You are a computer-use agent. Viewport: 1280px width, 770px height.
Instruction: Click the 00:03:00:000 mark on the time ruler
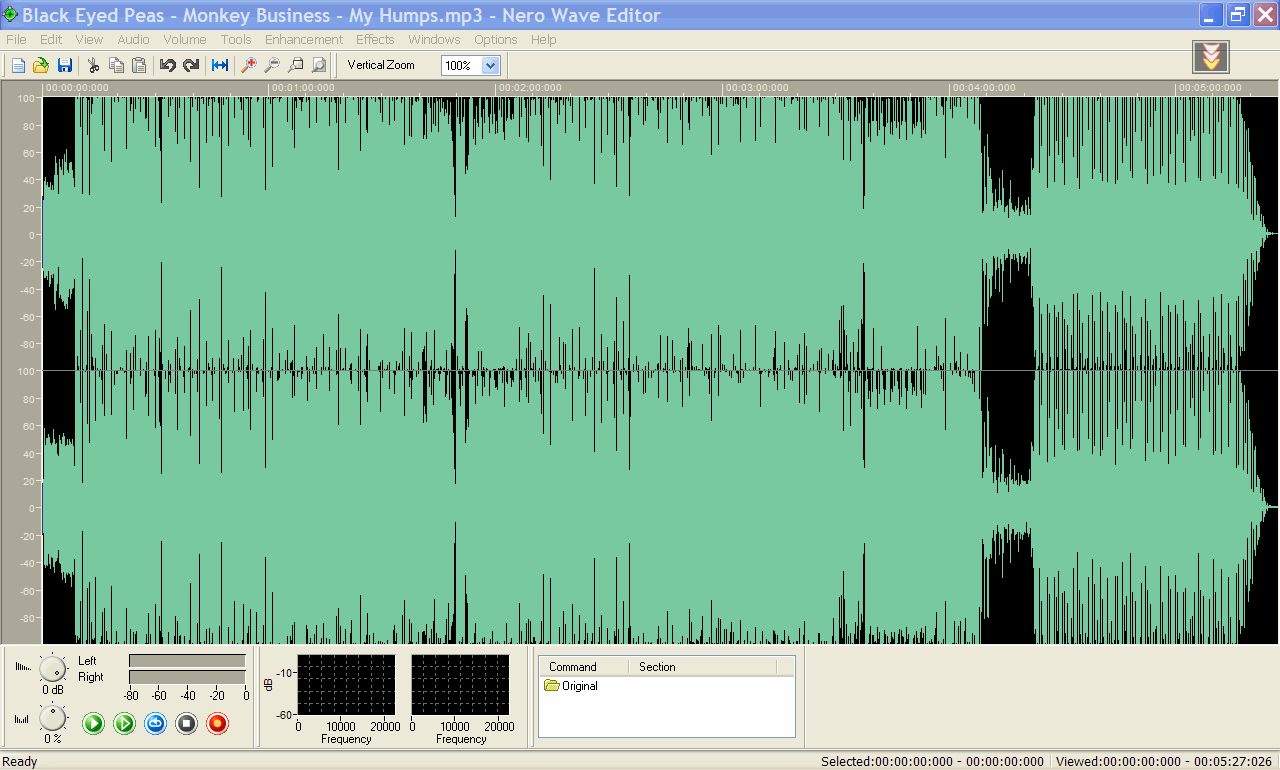(x=757, y=88)
